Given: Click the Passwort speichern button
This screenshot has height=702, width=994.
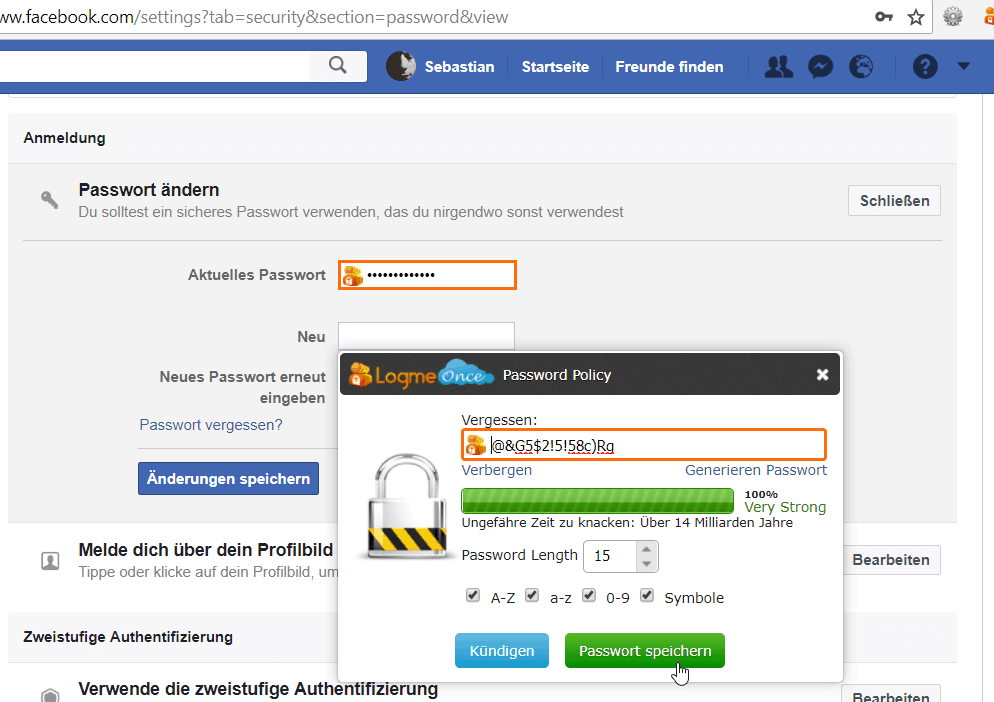Looking at the screenshot, I should [x=645, y=651].
